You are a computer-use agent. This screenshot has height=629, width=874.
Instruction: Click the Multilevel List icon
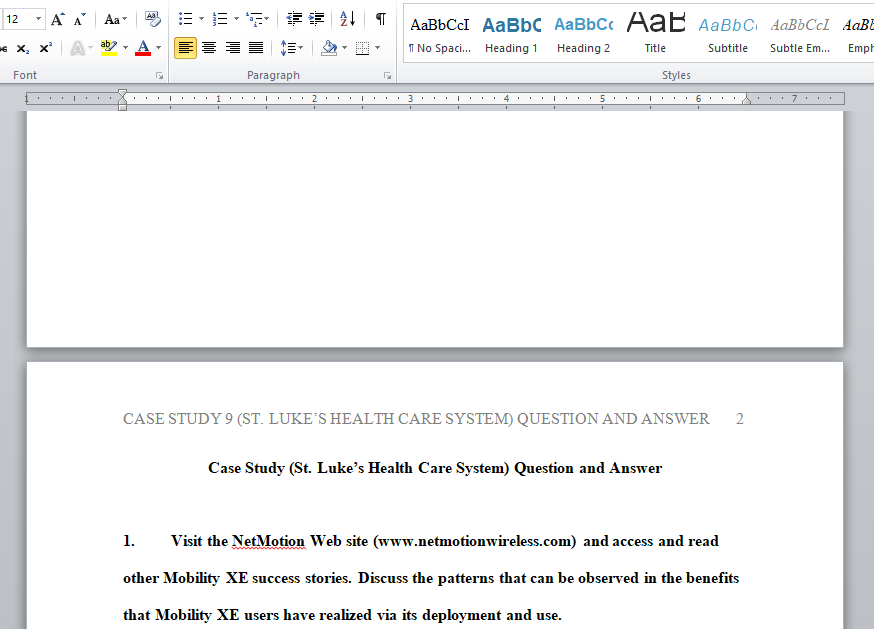click(x=254, y=19)
